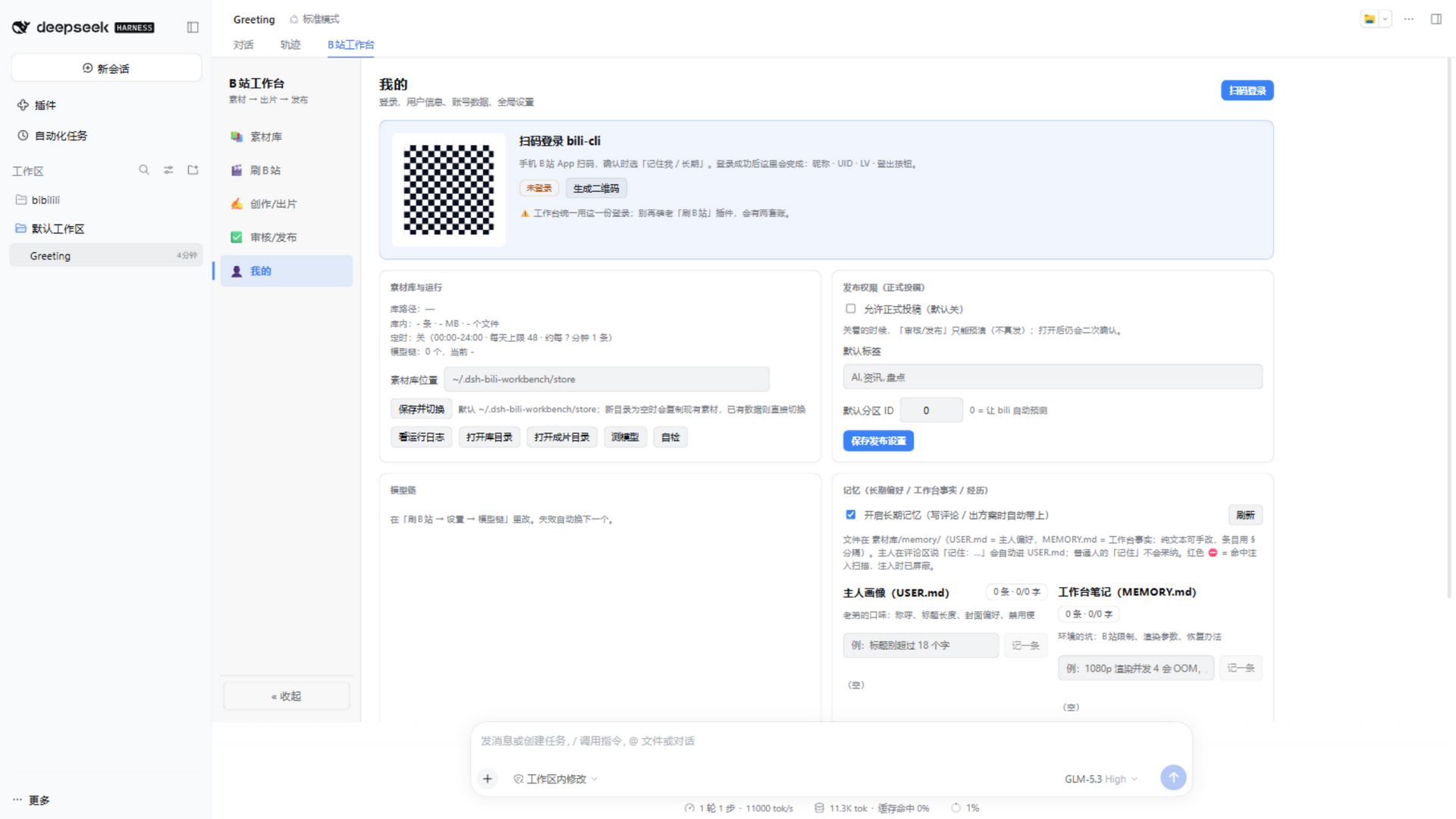The height and width of the screenshot is (819, 1456).
Task: Click 打开库目录 button
Action: click(x=489, y=437)
